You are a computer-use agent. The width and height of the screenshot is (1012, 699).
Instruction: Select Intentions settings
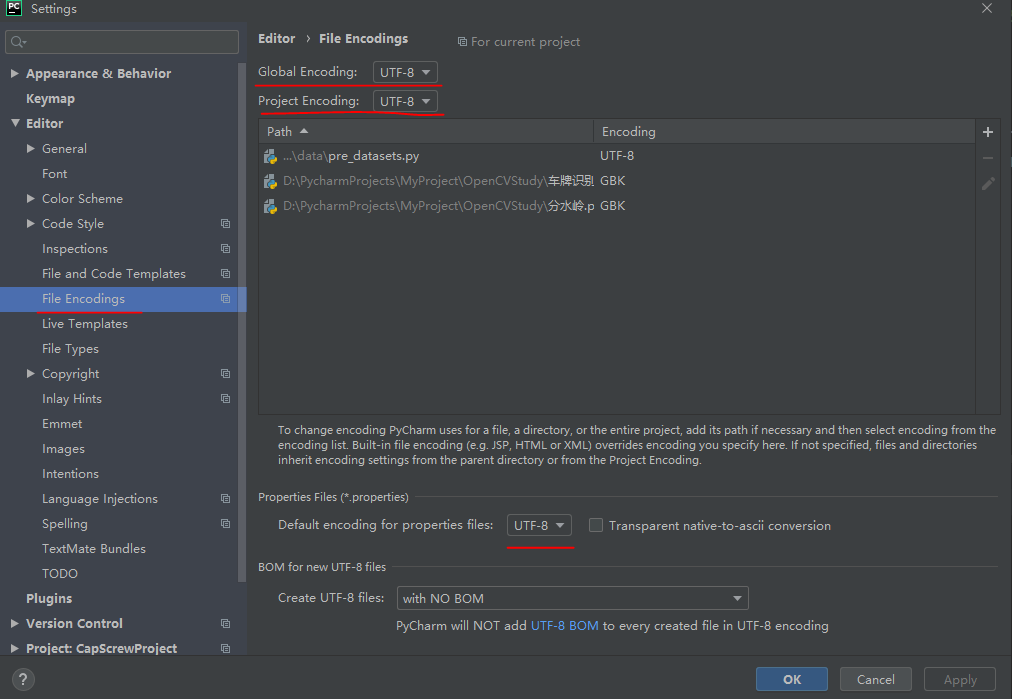[x=70, y=474]
